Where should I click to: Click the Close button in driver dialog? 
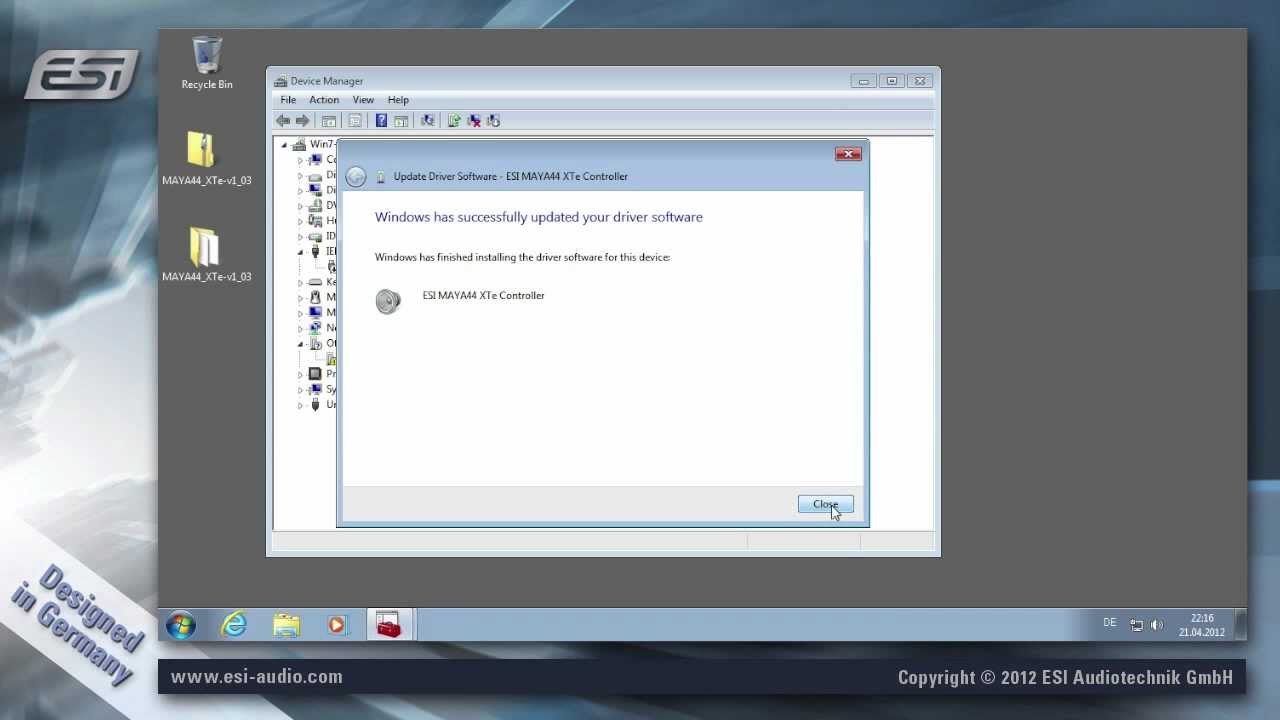825,504
